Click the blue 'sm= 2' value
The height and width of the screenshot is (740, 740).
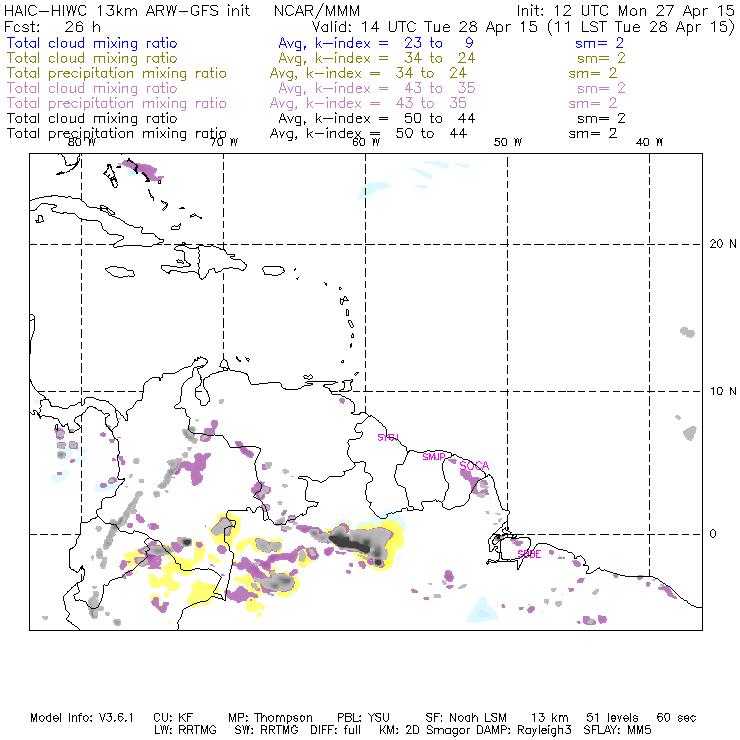coord(599,43)
